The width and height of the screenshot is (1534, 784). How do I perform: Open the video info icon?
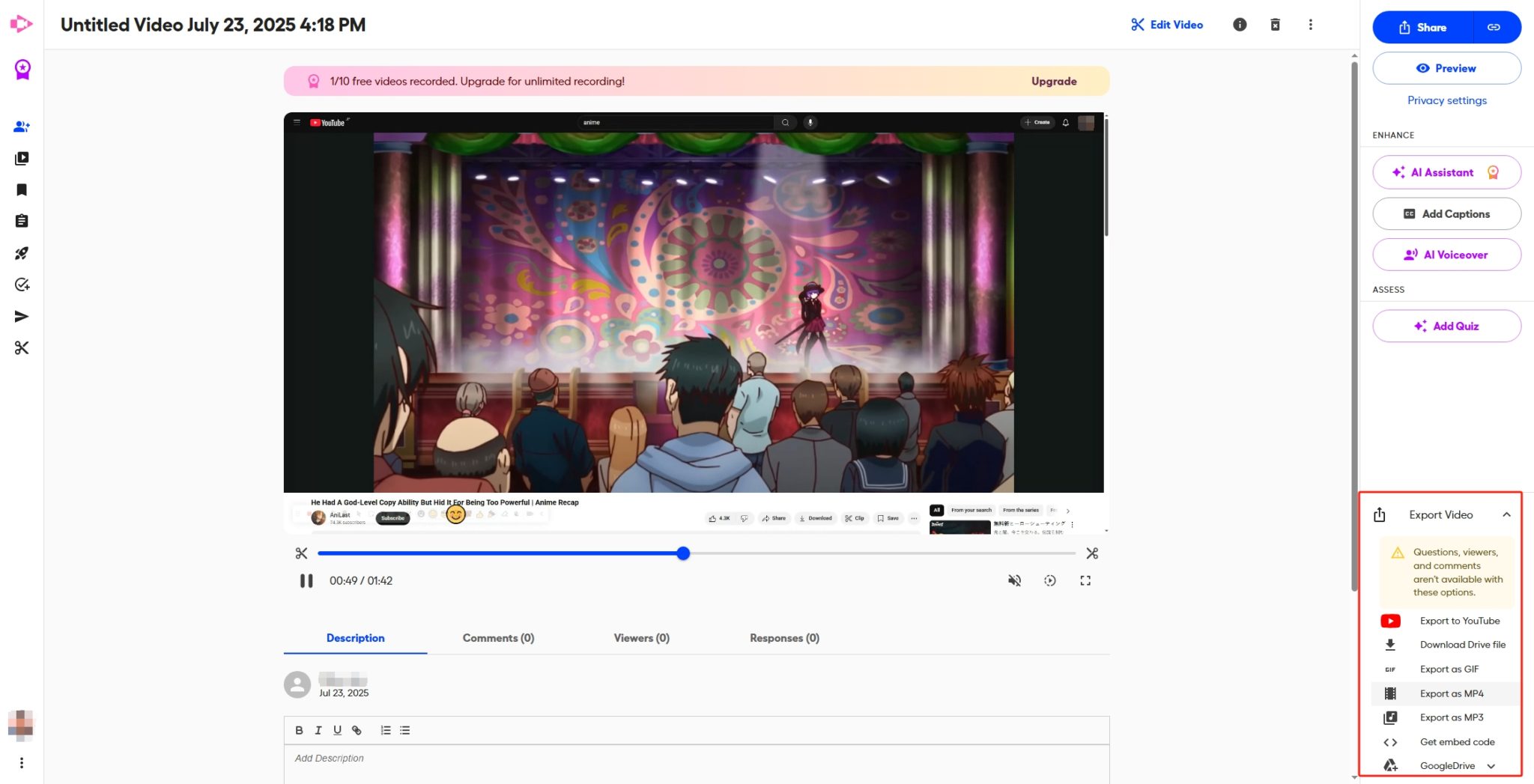(1239, 25)
